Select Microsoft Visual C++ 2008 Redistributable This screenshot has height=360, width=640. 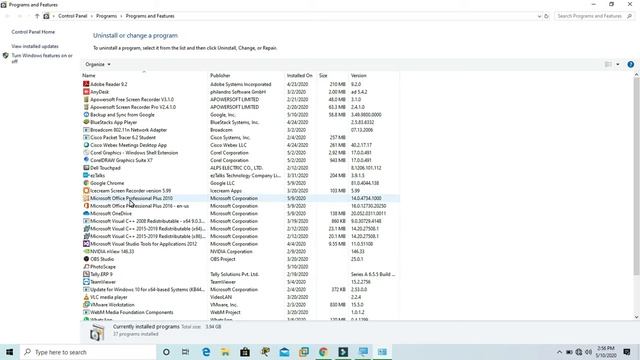pos(240,221)
